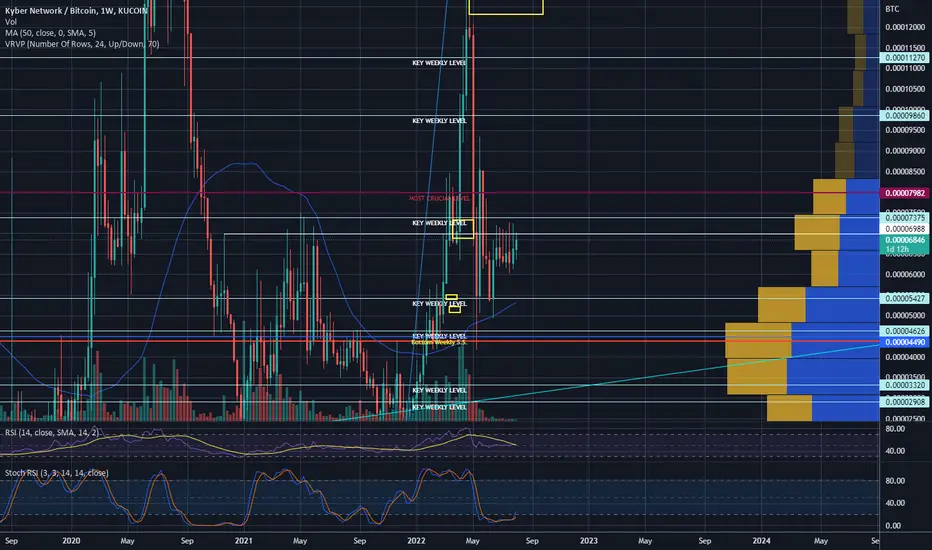This screenshot has height=550, width=932.
Task: Click 2020 on the time axis
Action: (71, 541)
